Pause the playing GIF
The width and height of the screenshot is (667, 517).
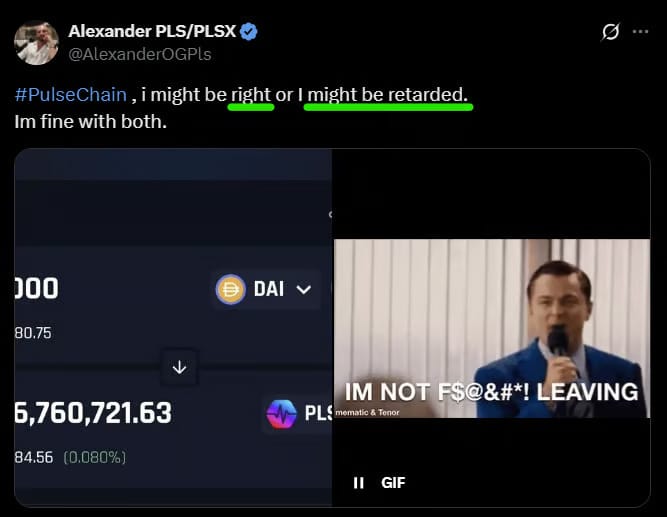tap(359, 483)
